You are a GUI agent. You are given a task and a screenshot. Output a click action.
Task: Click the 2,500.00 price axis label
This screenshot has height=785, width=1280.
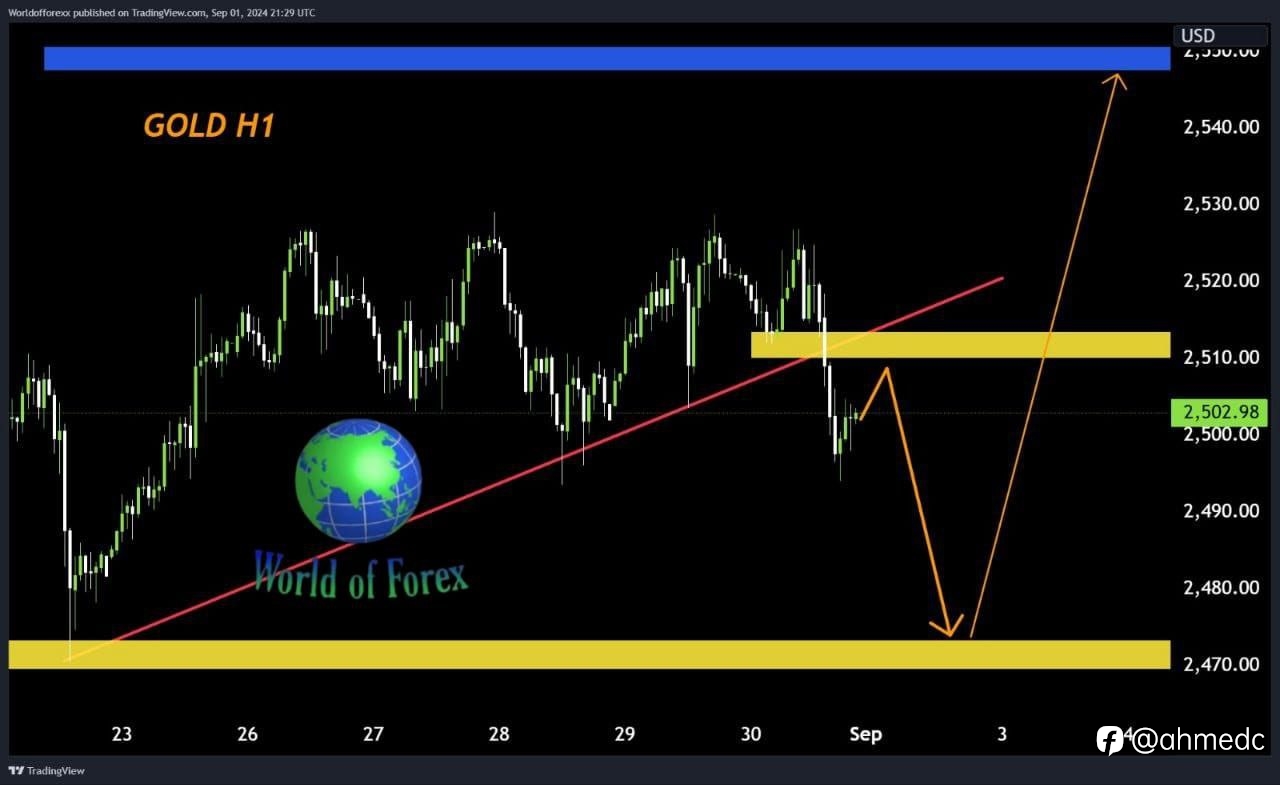[x=1220, y=434]
